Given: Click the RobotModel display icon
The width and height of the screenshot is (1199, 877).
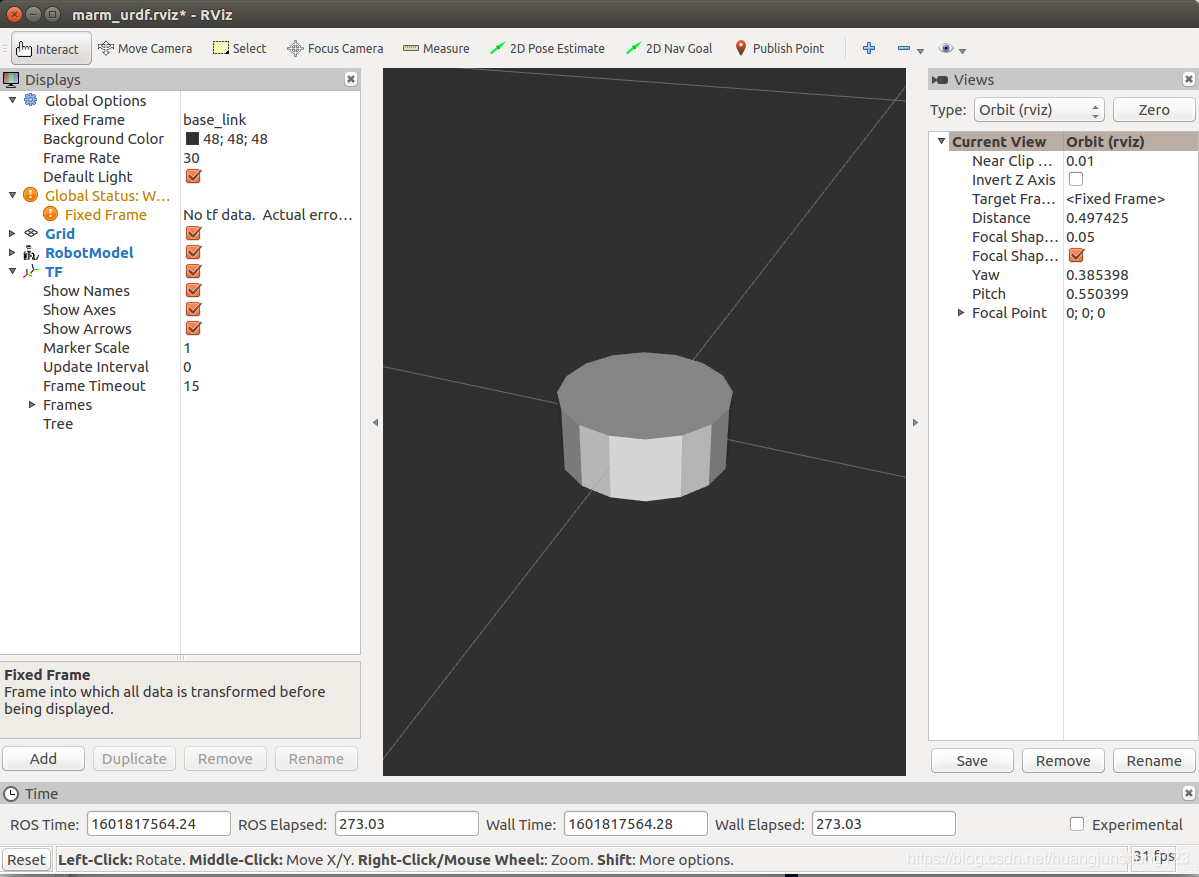Looking at the screenshot, I should click(x=31, y=252).
